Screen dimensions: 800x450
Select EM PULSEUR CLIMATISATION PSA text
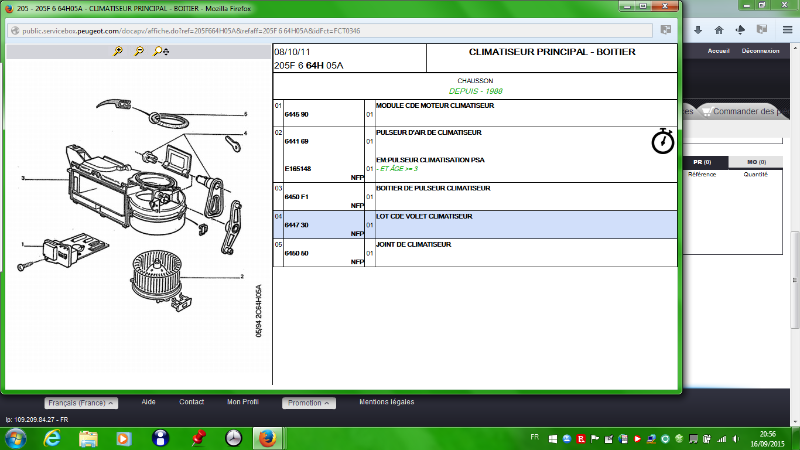pyautogui.click(x=430, y=160)
